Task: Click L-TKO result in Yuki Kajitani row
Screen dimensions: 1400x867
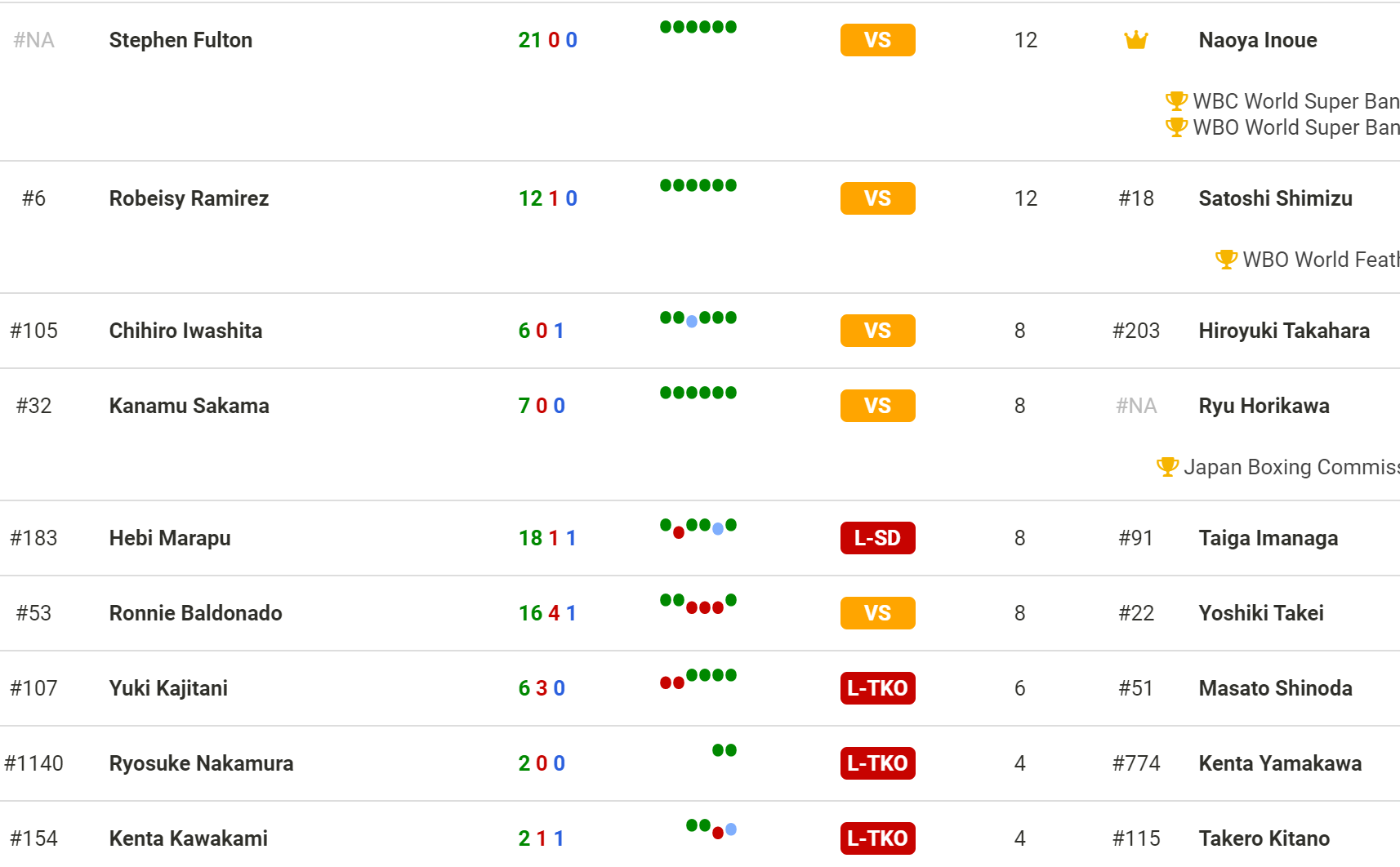Action: click(x=877, y=688)
